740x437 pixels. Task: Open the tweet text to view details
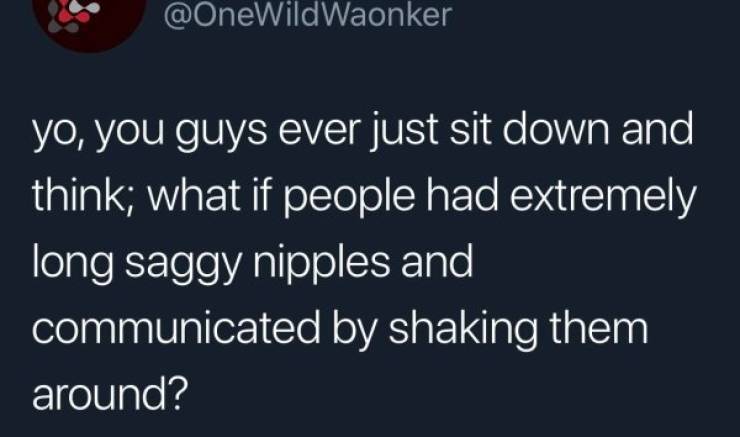pyautogui.click(x=363, y=262)
